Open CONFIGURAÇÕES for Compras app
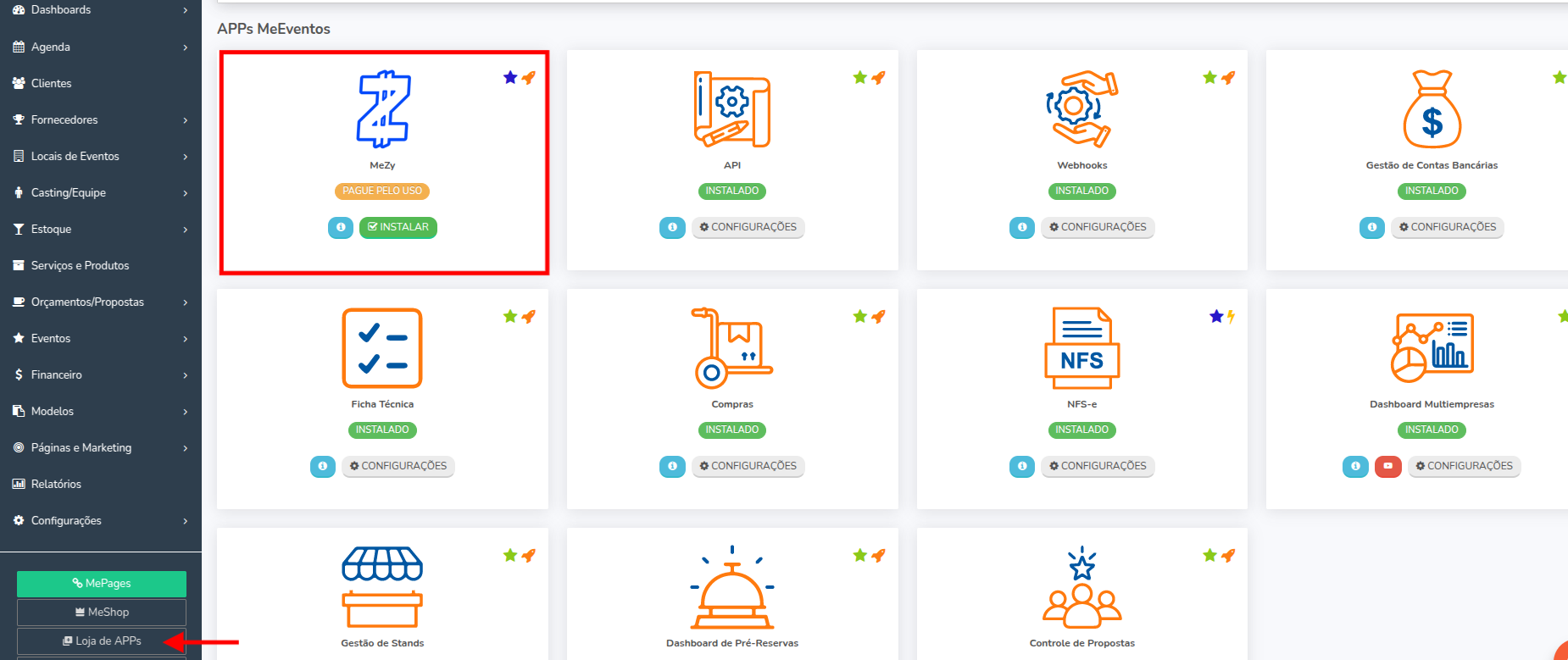Viewport: 1568px width, 660px height. point(748,466)
